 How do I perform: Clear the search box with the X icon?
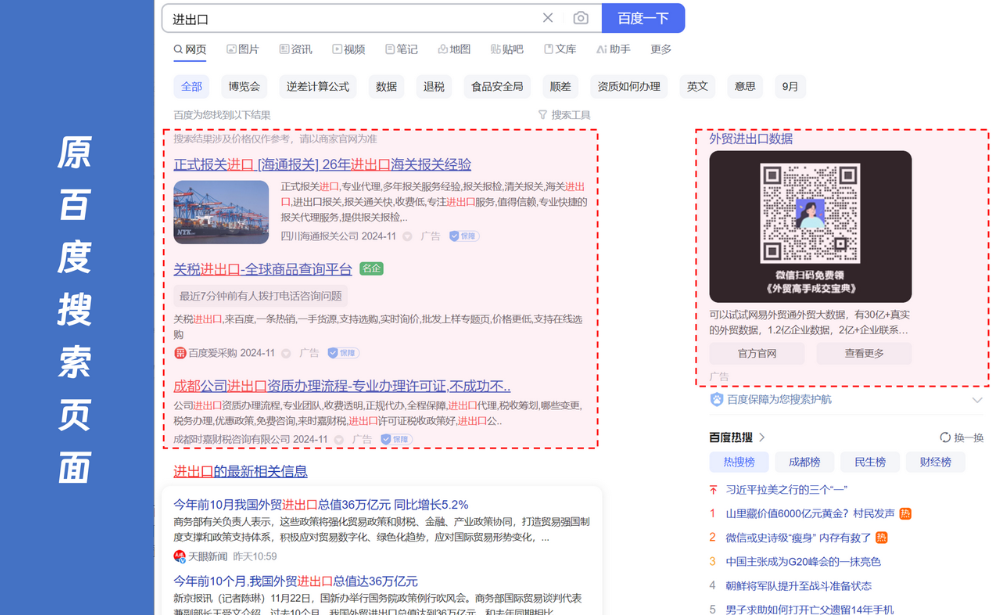pyautogui.click(x=548, y=18)
